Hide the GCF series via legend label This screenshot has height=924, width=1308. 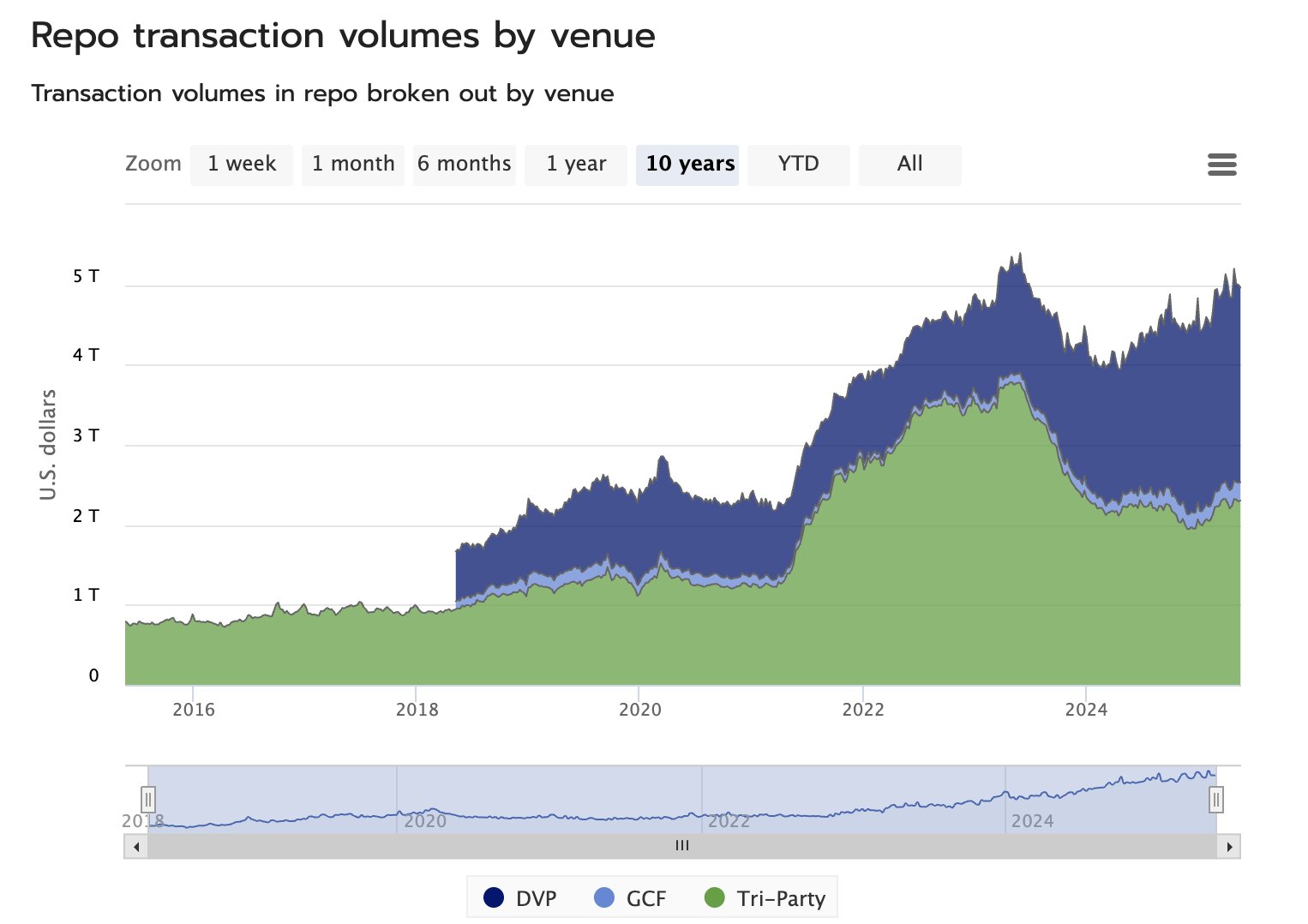(645, 898)
